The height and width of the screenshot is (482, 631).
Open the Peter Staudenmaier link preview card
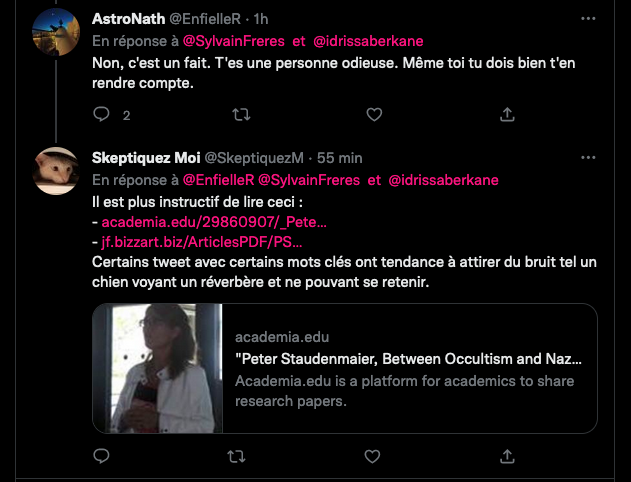(345, 368)
